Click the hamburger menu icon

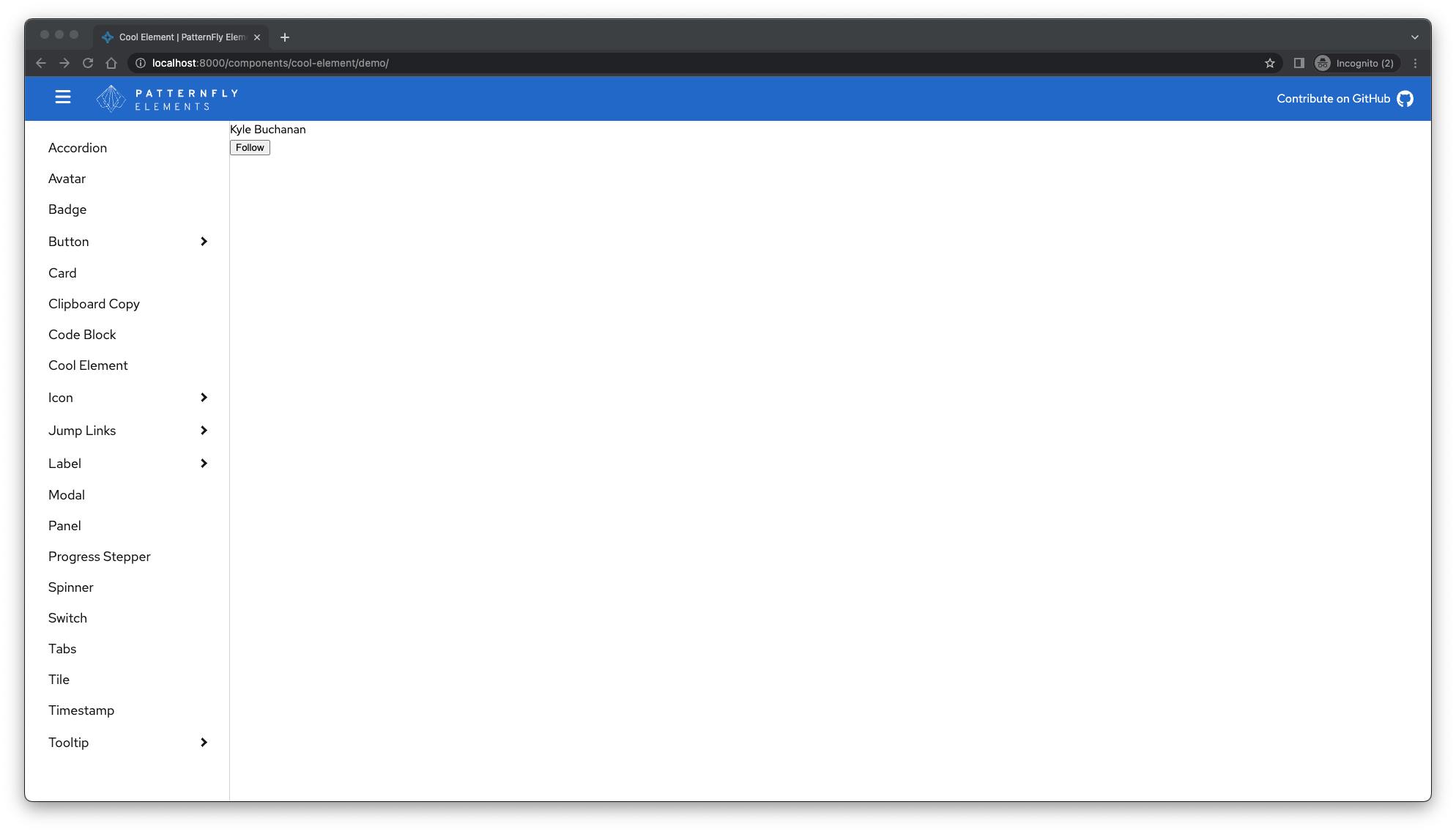(x=62, y=98)
